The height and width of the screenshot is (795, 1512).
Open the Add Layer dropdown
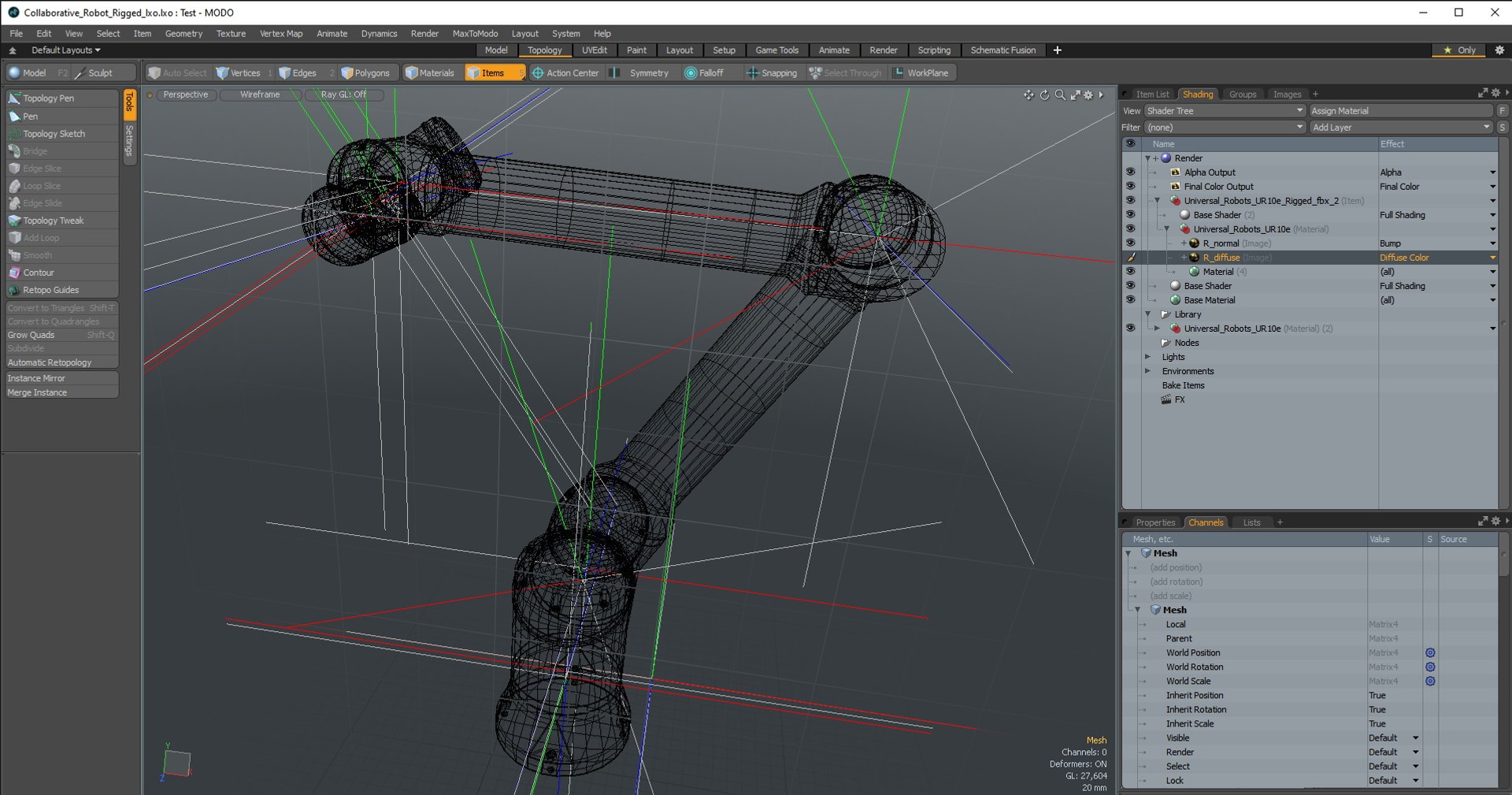pos(1401,128)
